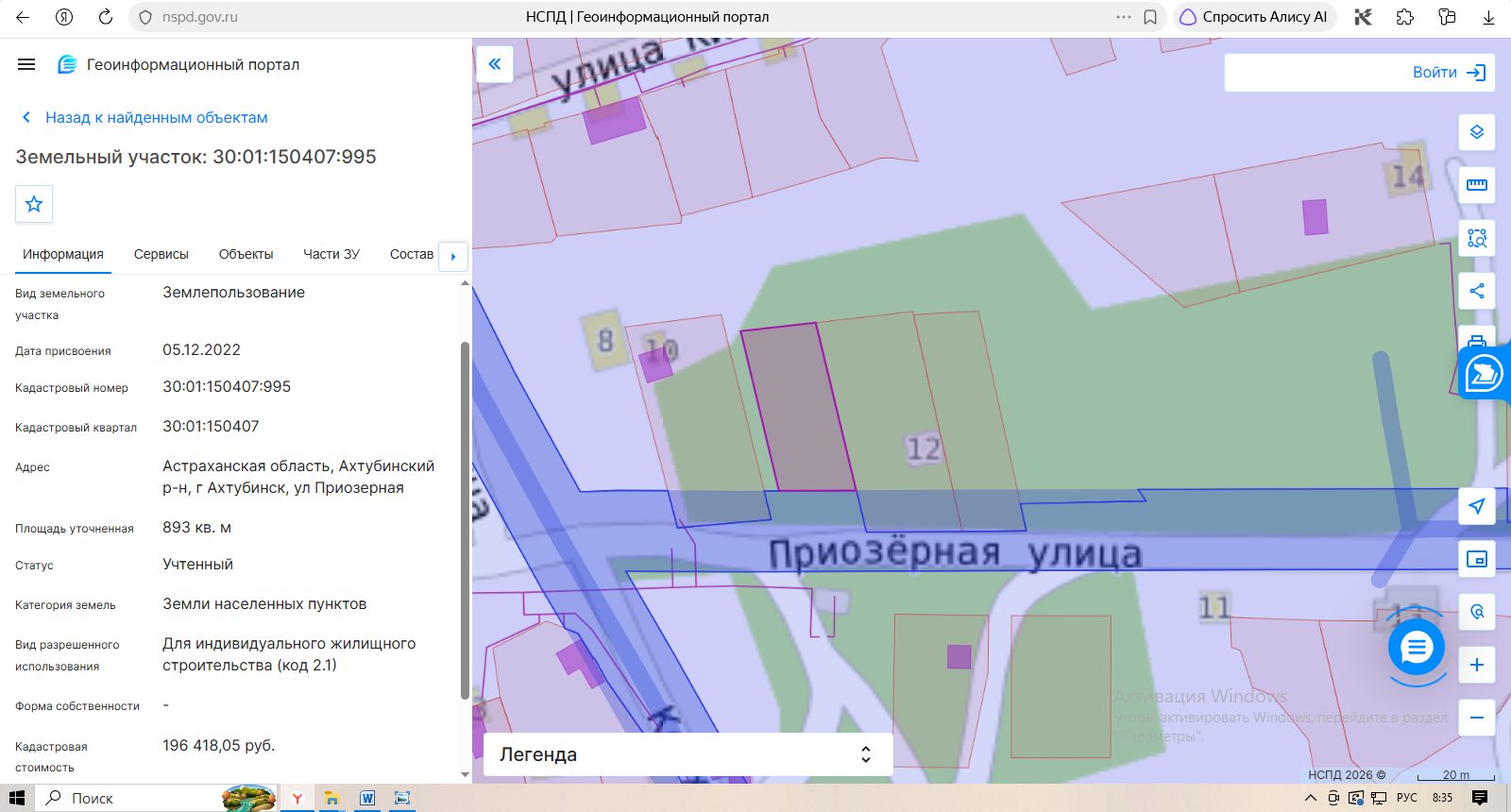The width and height of the screenshot is (1511, 812).
Task: Center the map on my location
Action: (x=1477, y=506)
